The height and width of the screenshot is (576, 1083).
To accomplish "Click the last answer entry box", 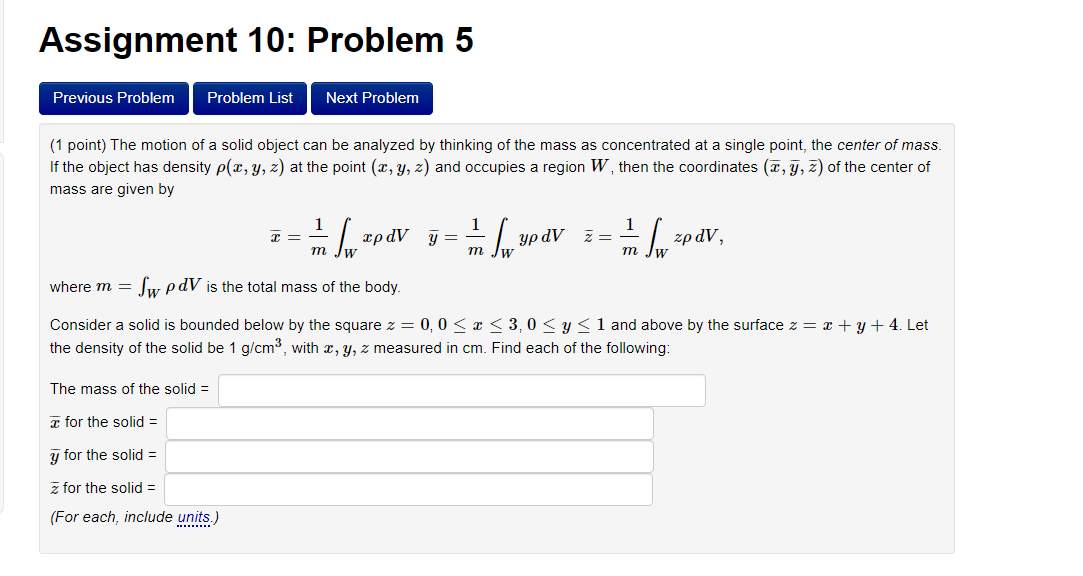I will coord(410,489).
